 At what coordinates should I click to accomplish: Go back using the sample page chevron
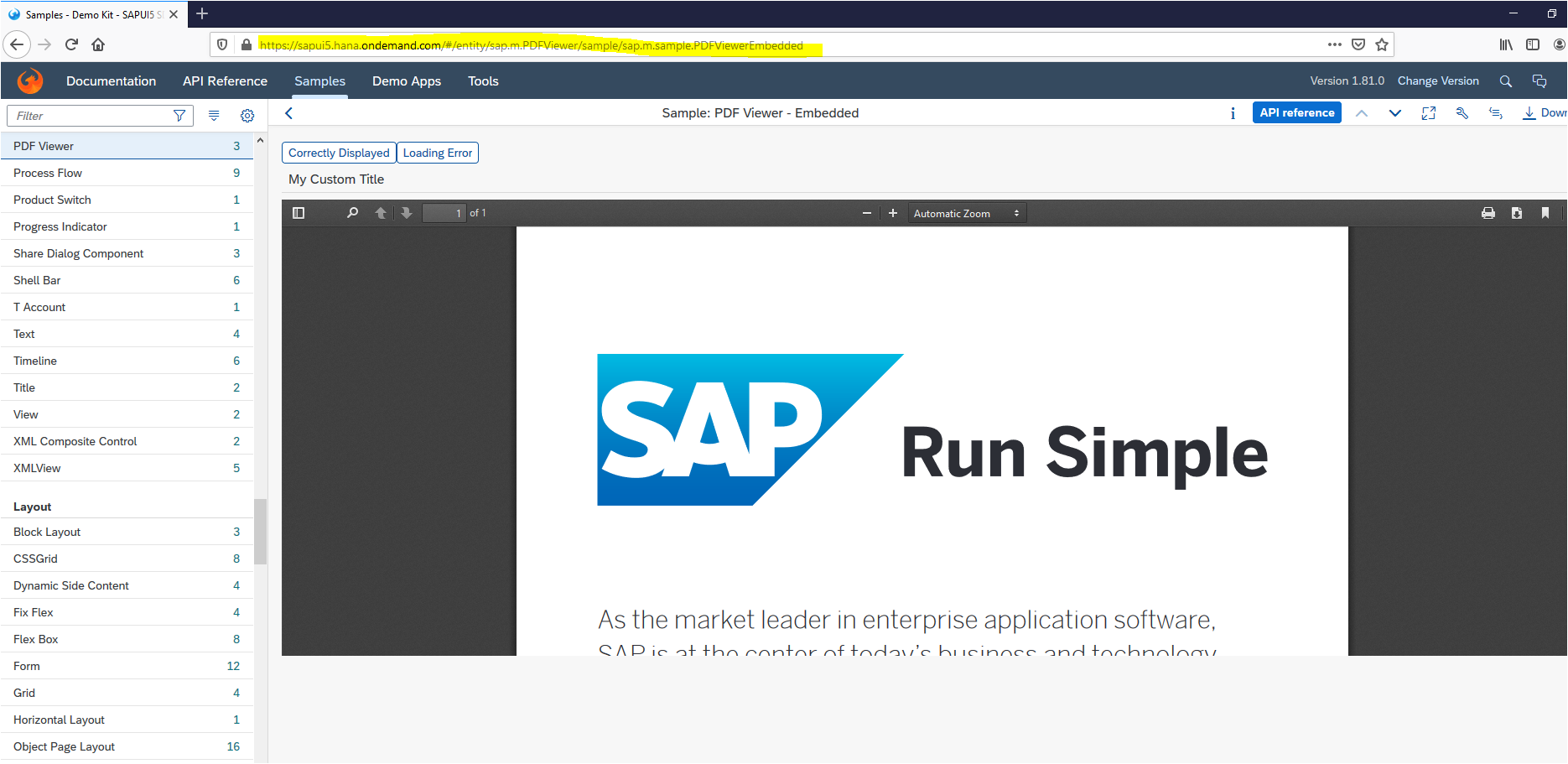[289, 113]
